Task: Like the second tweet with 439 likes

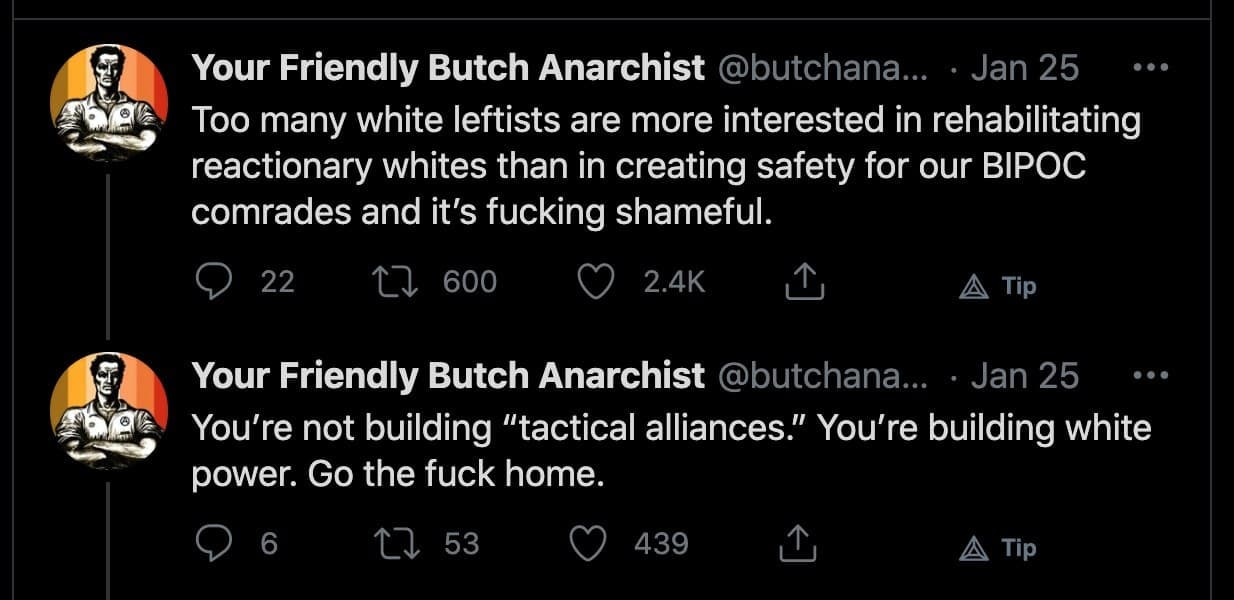Action: coord(589,544)
